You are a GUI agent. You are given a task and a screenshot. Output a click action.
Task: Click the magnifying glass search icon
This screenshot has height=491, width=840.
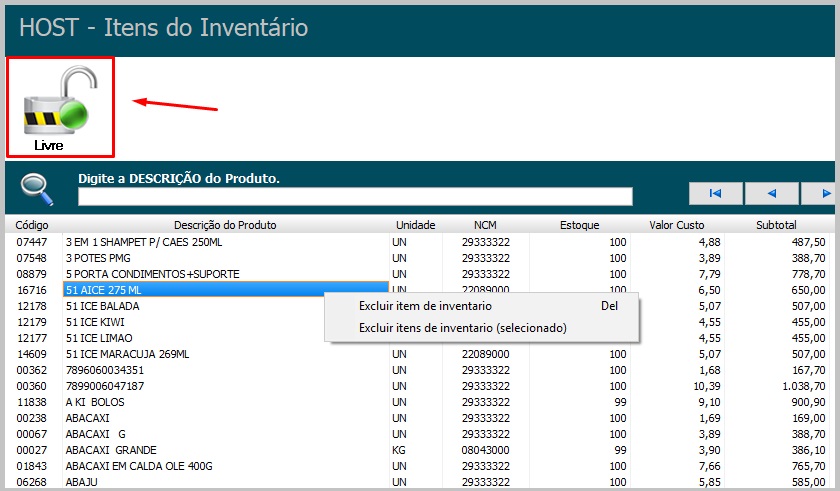click(x=37, y=190)
